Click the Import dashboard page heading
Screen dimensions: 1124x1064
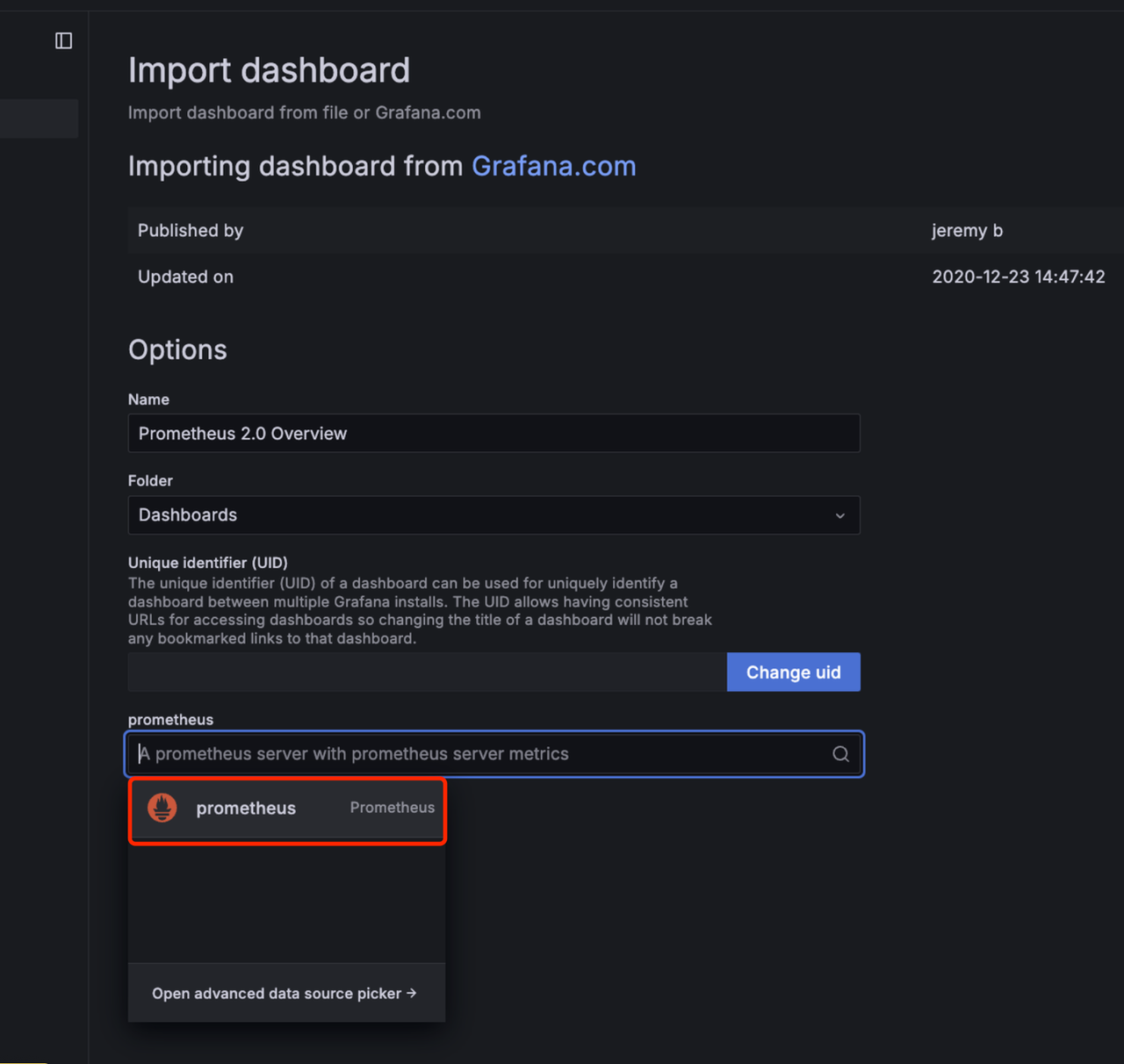[x=269, y=70]
